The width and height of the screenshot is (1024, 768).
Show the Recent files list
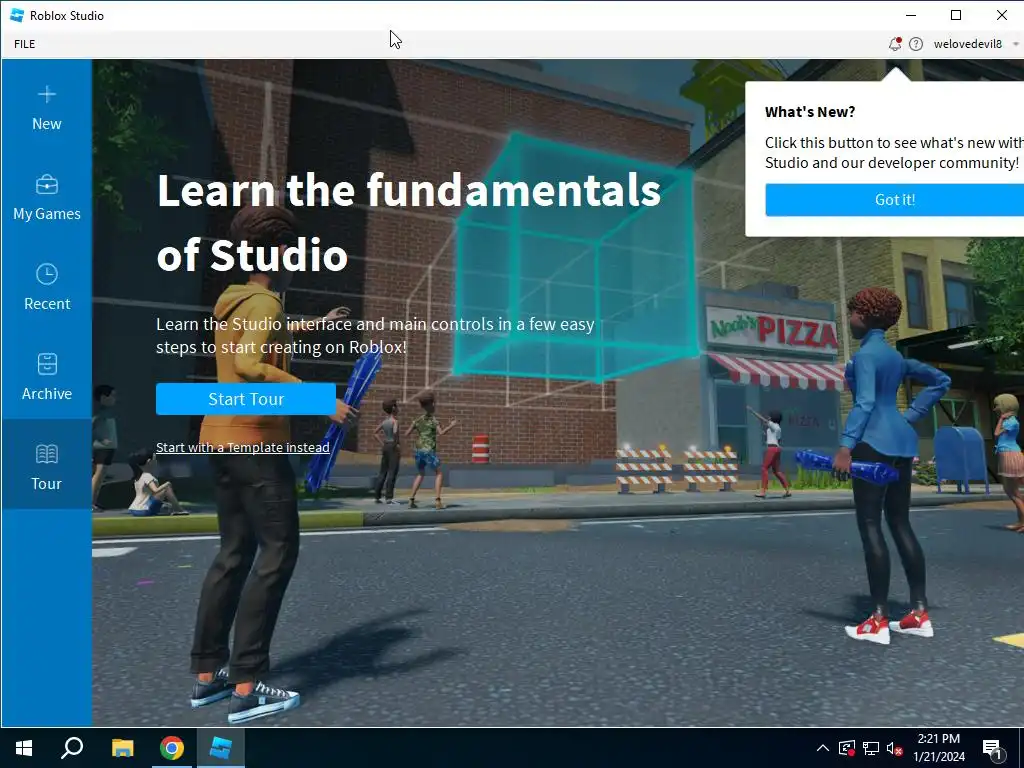click(x=46, y=287)
